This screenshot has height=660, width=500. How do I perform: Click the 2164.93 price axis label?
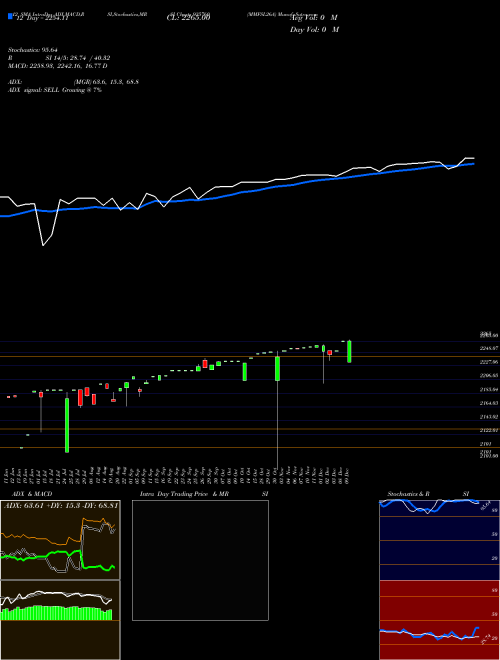pos(489,403)
